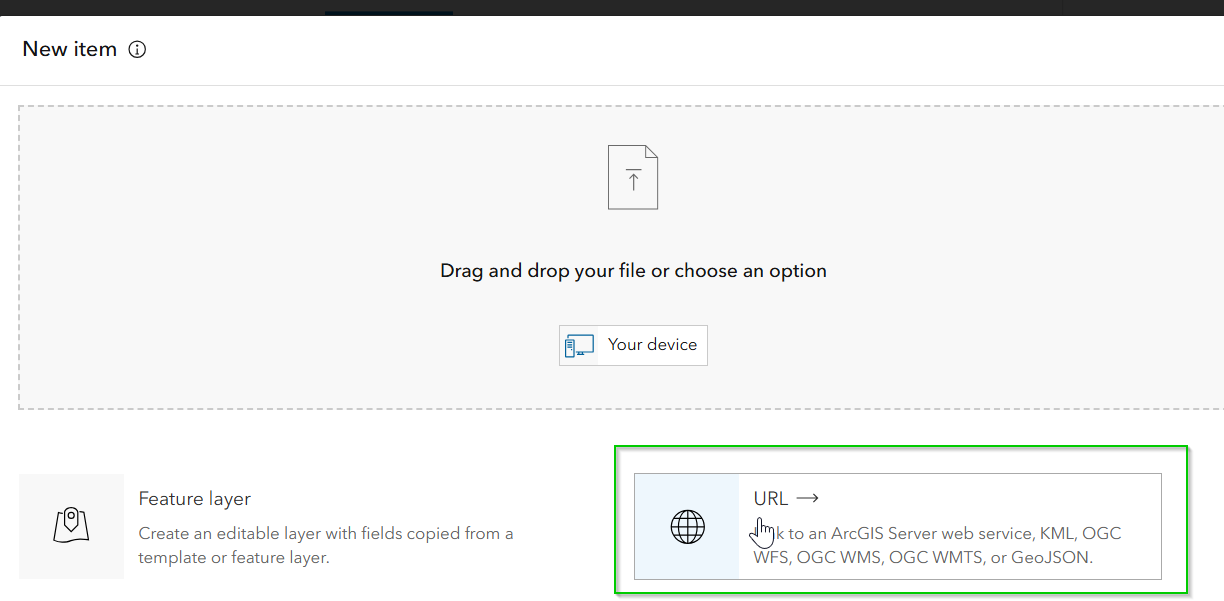
Task: Click the globe icon for URL option
Action: coord(687,526)
